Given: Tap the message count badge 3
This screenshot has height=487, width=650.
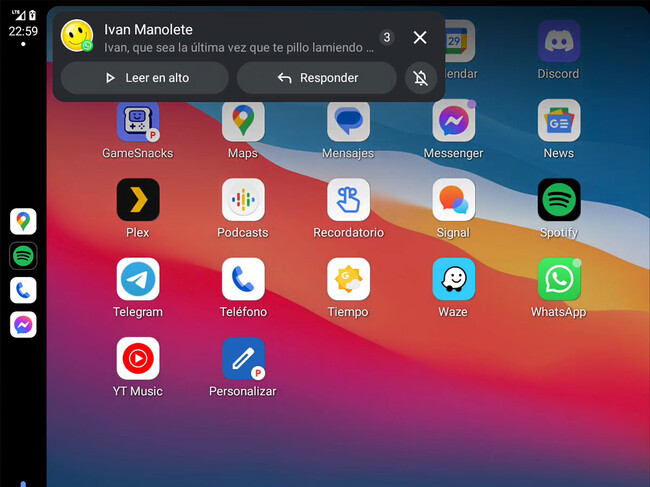Looking at the screenshot, I should coord(386,38).
